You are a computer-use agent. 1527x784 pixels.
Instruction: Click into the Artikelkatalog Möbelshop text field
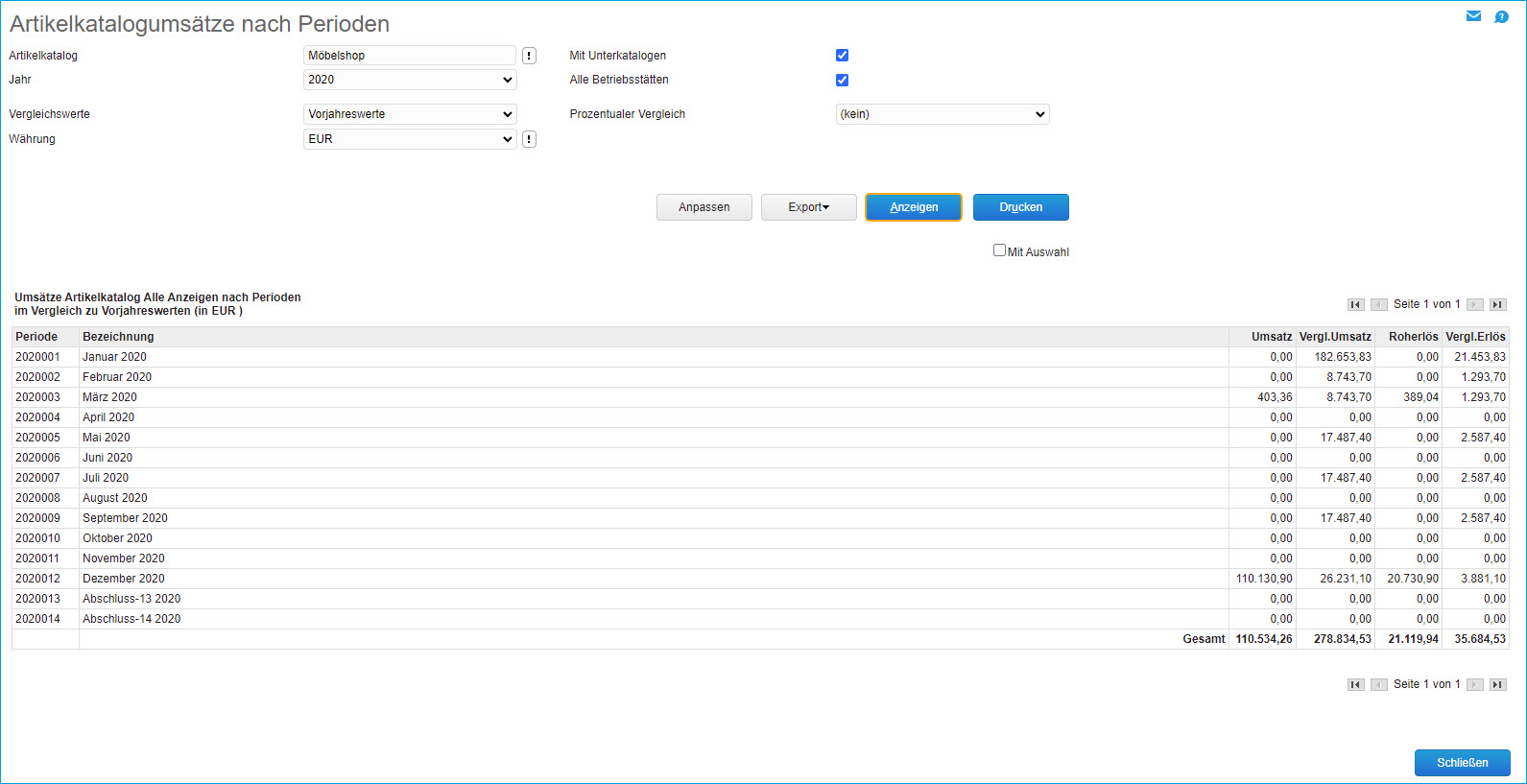(x=410, y=56)
